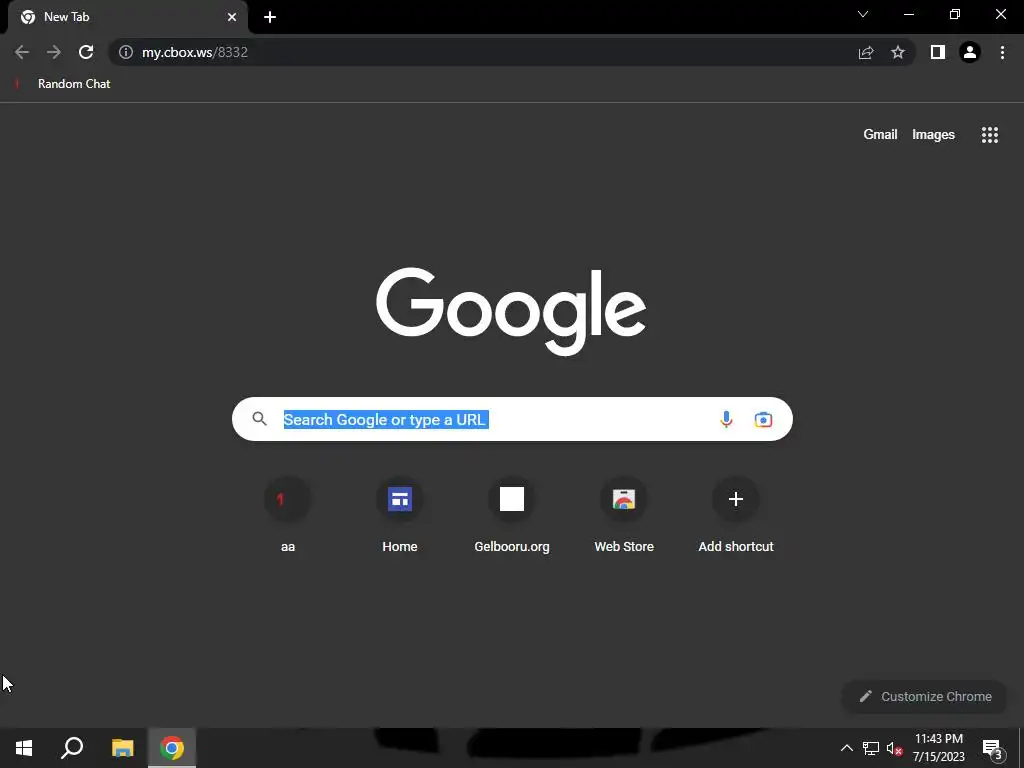This screenshot has width=1024, height=768.
Task: Share this page icon in address bar
Action: coord(866,52)
